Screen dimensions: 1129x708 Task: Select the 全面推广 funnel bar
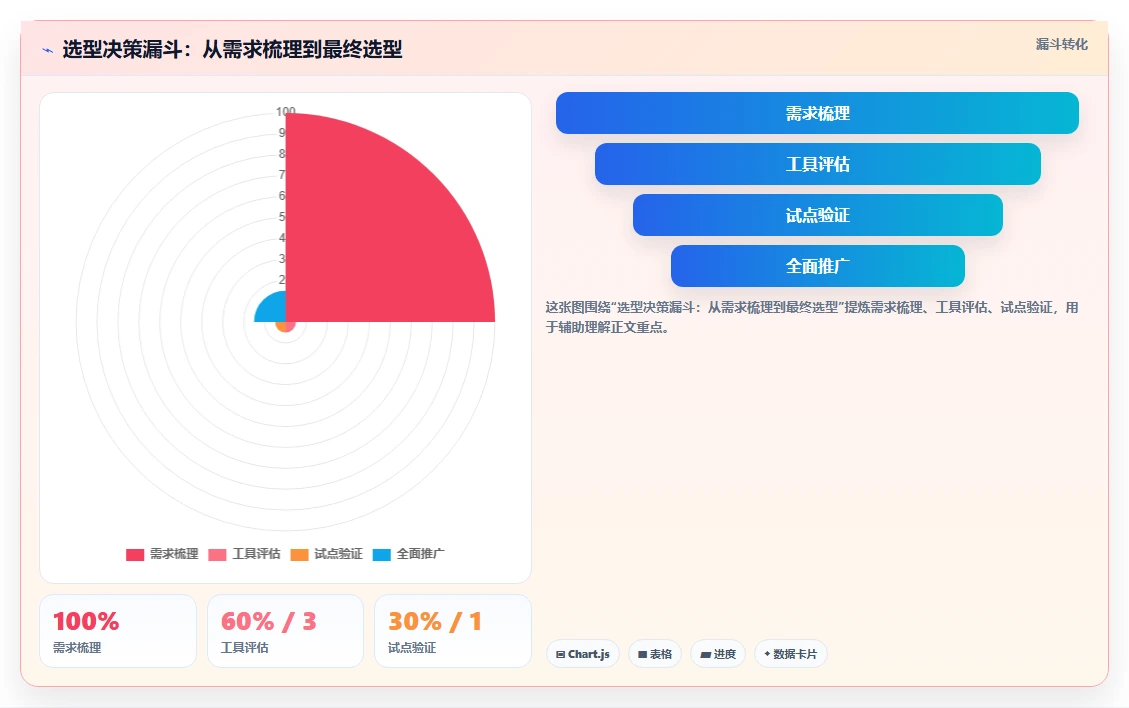[817, 266]
